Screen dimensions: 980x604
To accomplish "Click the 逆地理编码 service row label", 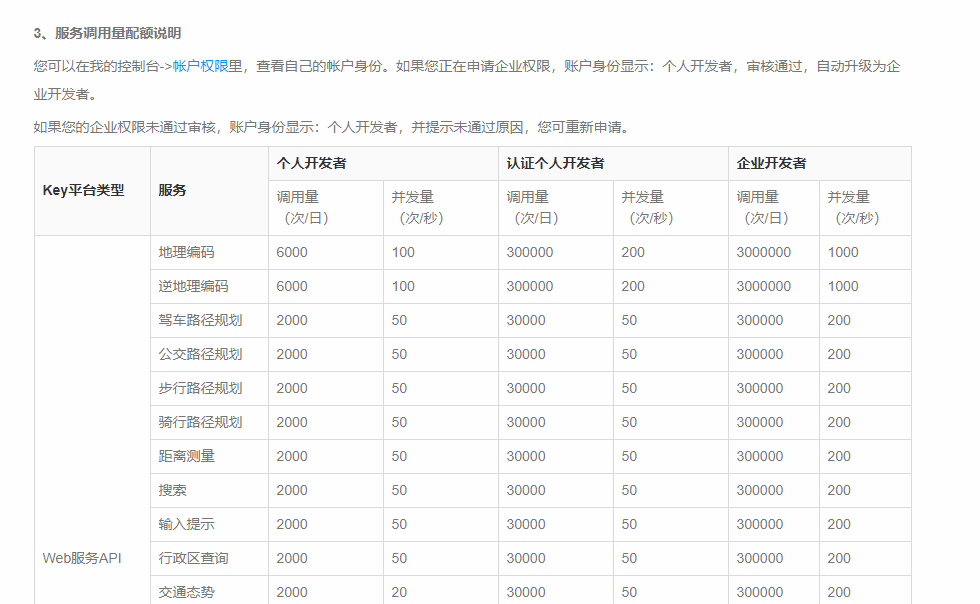I will (193, 286).
